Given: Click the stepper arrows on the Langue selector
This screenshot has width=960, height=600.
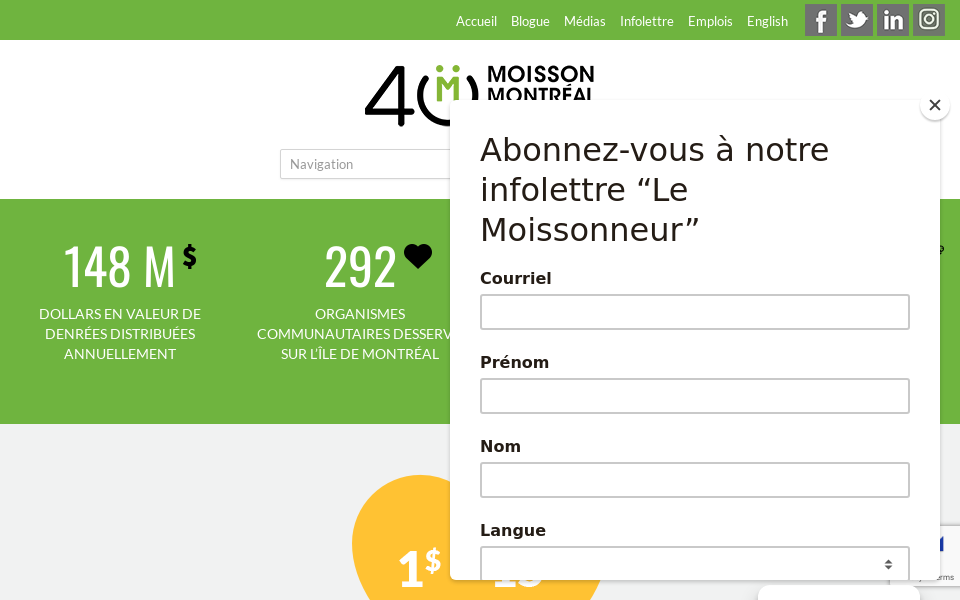Looking at the screenshot, I should click(888, 564).
